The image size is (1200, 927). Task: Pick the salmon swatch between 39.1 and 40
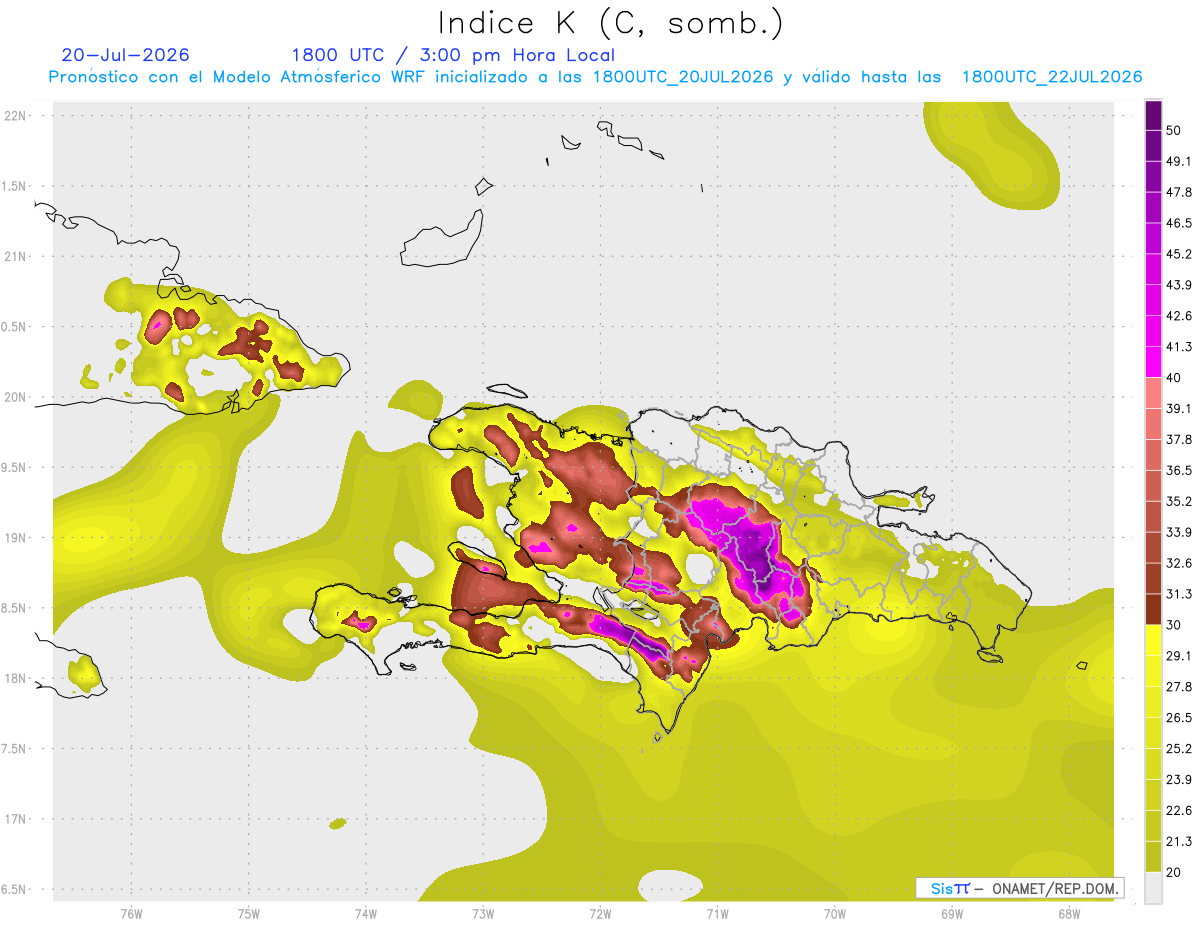(x=1153, y=393)
